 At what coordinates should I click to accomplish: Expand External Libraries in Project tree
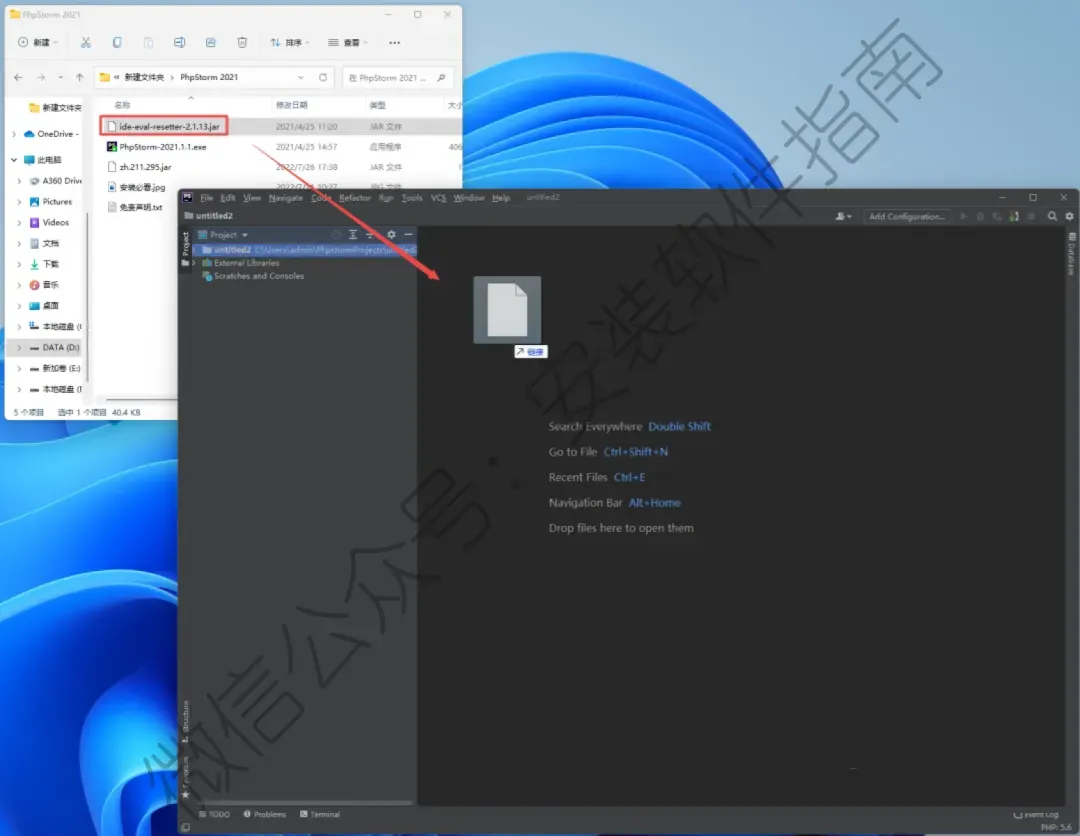click(x=194, y=263)
